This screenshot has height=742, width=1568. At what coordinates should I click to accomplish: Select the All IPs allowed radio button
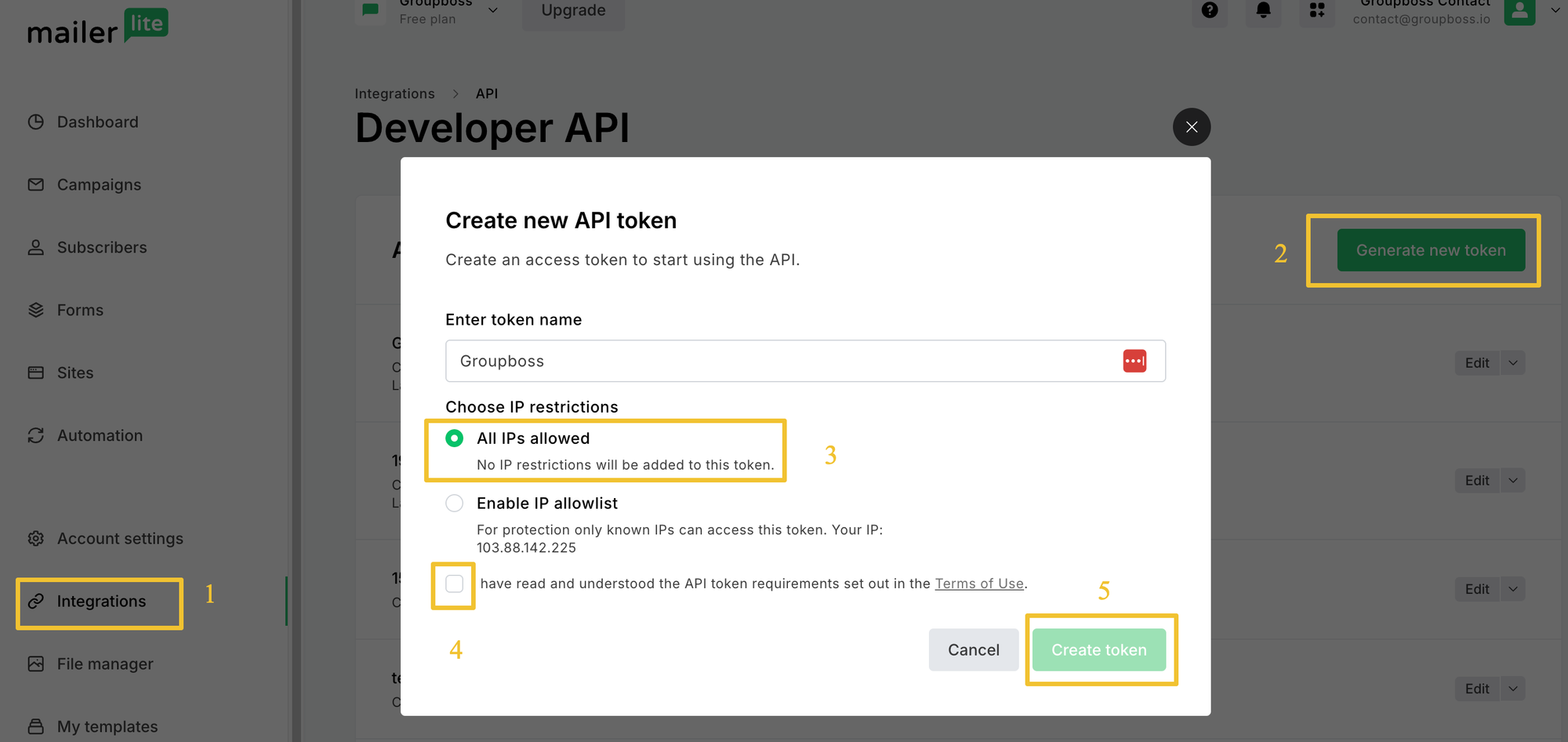[x=455, y=438]
